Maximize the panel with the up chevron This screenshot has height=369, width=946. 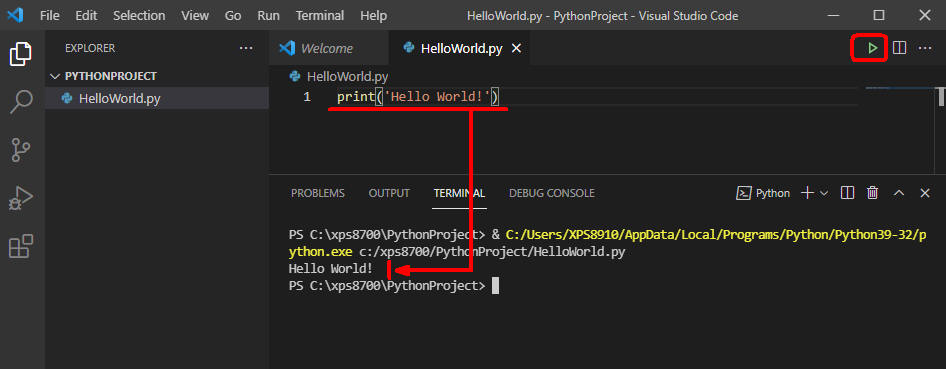tap(899, 193)
